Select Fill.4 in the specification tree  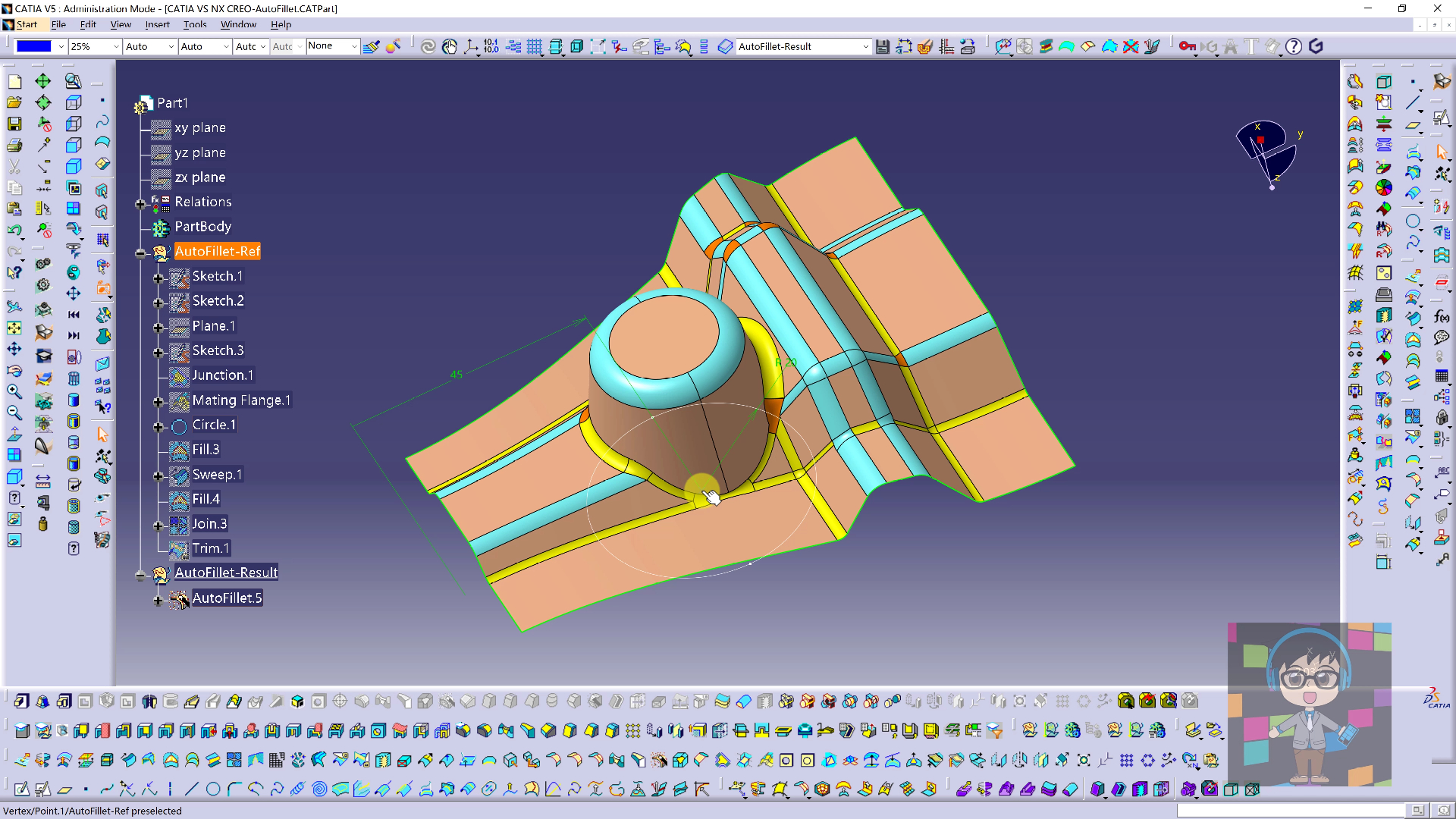tap(206, 499)
